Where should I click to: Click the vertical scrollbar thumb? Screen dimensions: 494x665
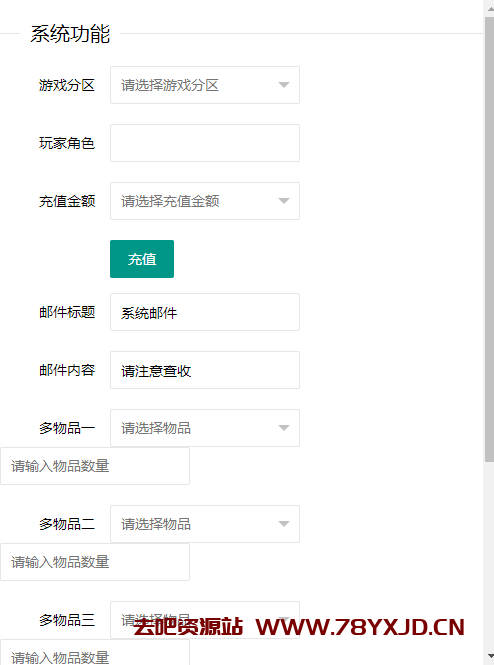(490, 240)
